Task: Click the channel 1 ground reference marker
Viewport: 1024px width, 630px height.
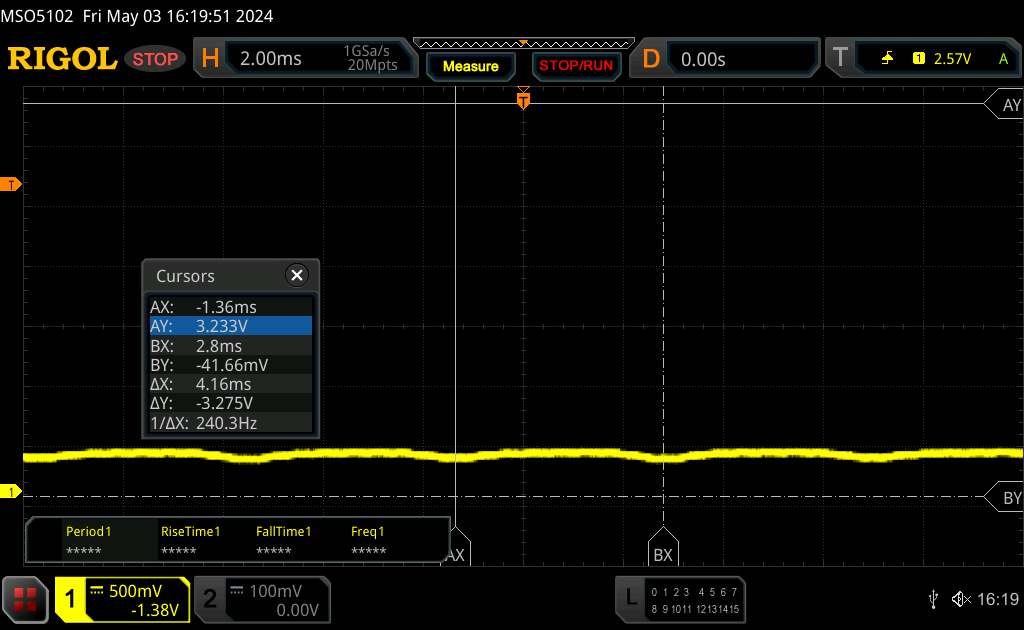Action: [x=10, y=492]
